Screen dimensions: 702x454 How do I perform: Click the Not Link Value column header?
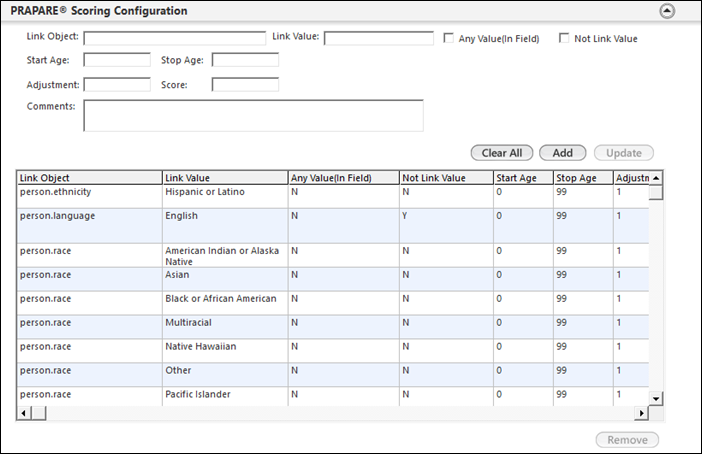click(x=446, y=178)
